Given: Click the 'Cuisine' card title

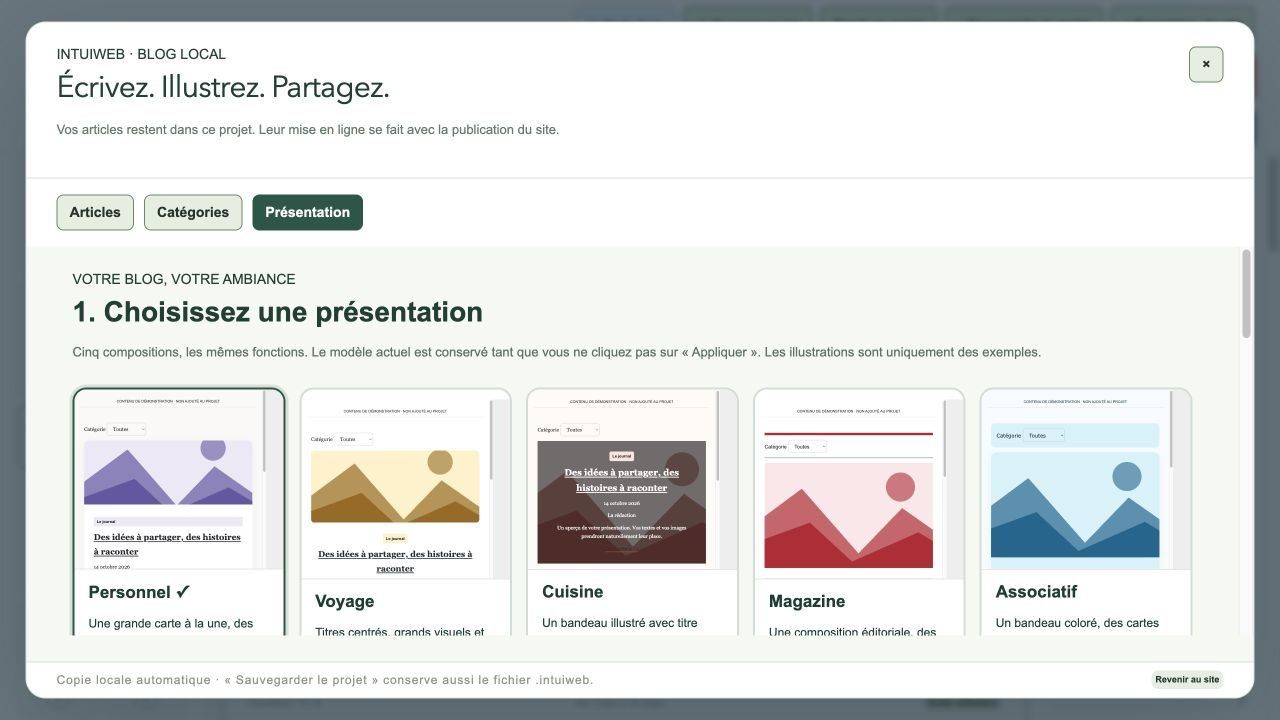Looking at the screenshot, I should (x=573, y=592).
